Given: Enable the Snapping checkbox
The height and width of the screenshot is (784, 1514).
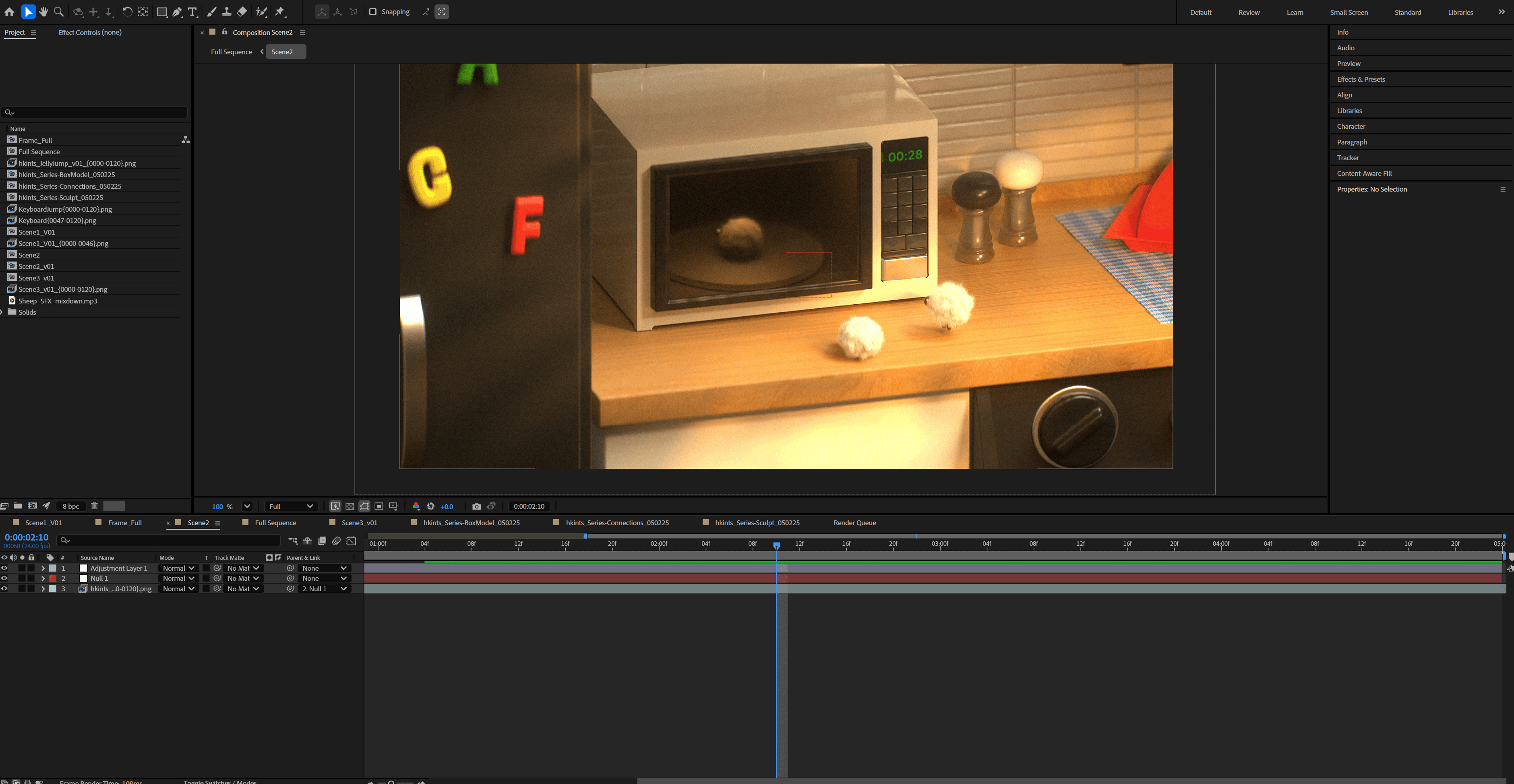Looking at the screenshot, I should pyautogui.click(x=372, y=12).
